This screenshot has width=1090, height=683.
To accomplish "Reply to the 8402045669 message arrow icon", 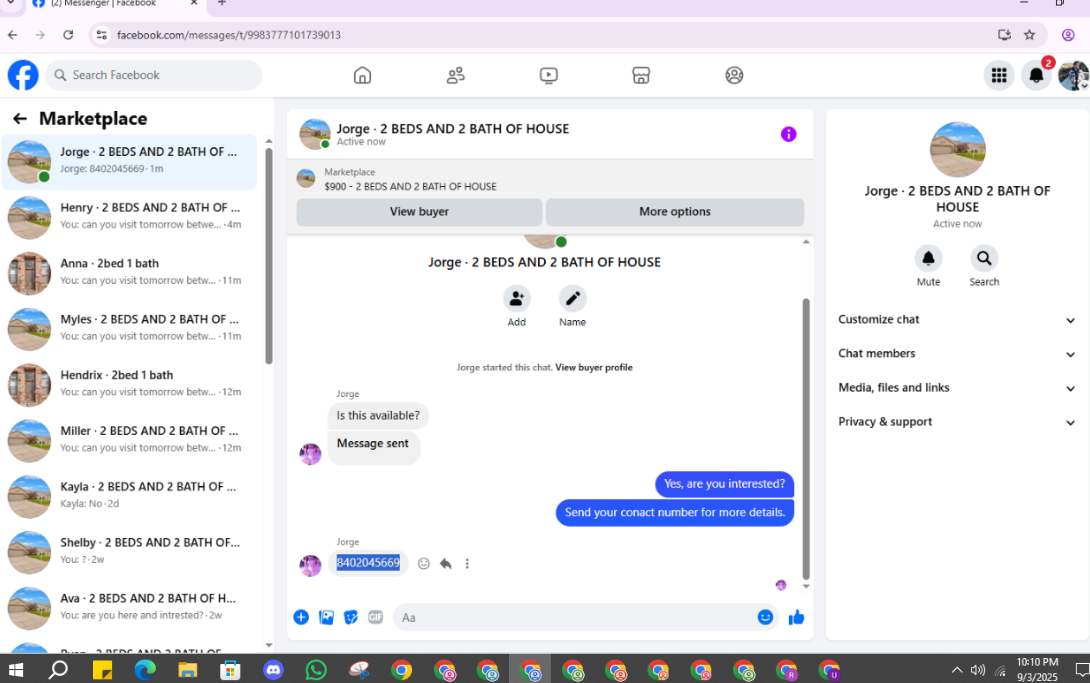I will coord(446,563).
